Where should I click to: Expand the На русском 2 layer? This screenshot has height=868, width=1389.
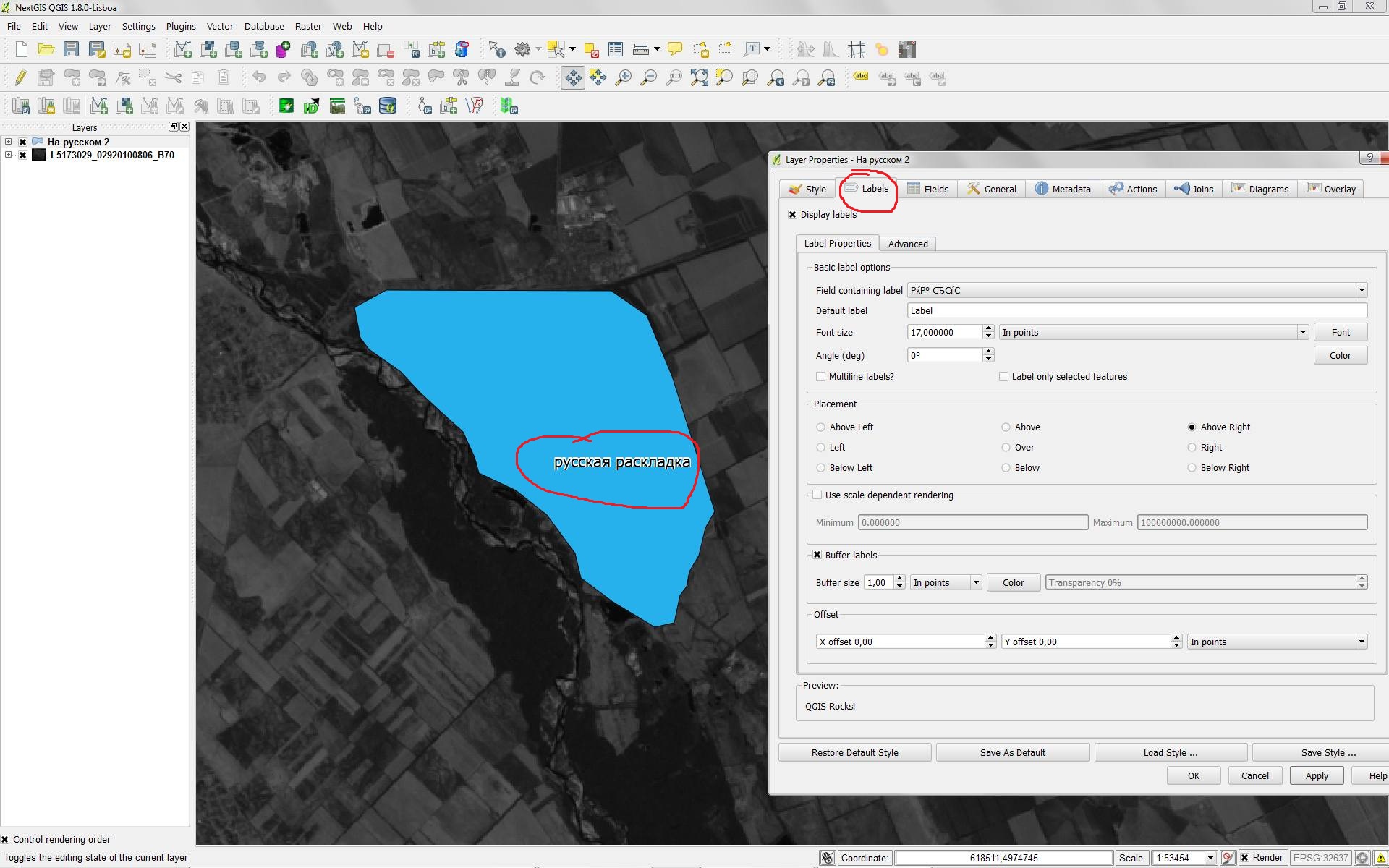[8, 142]
